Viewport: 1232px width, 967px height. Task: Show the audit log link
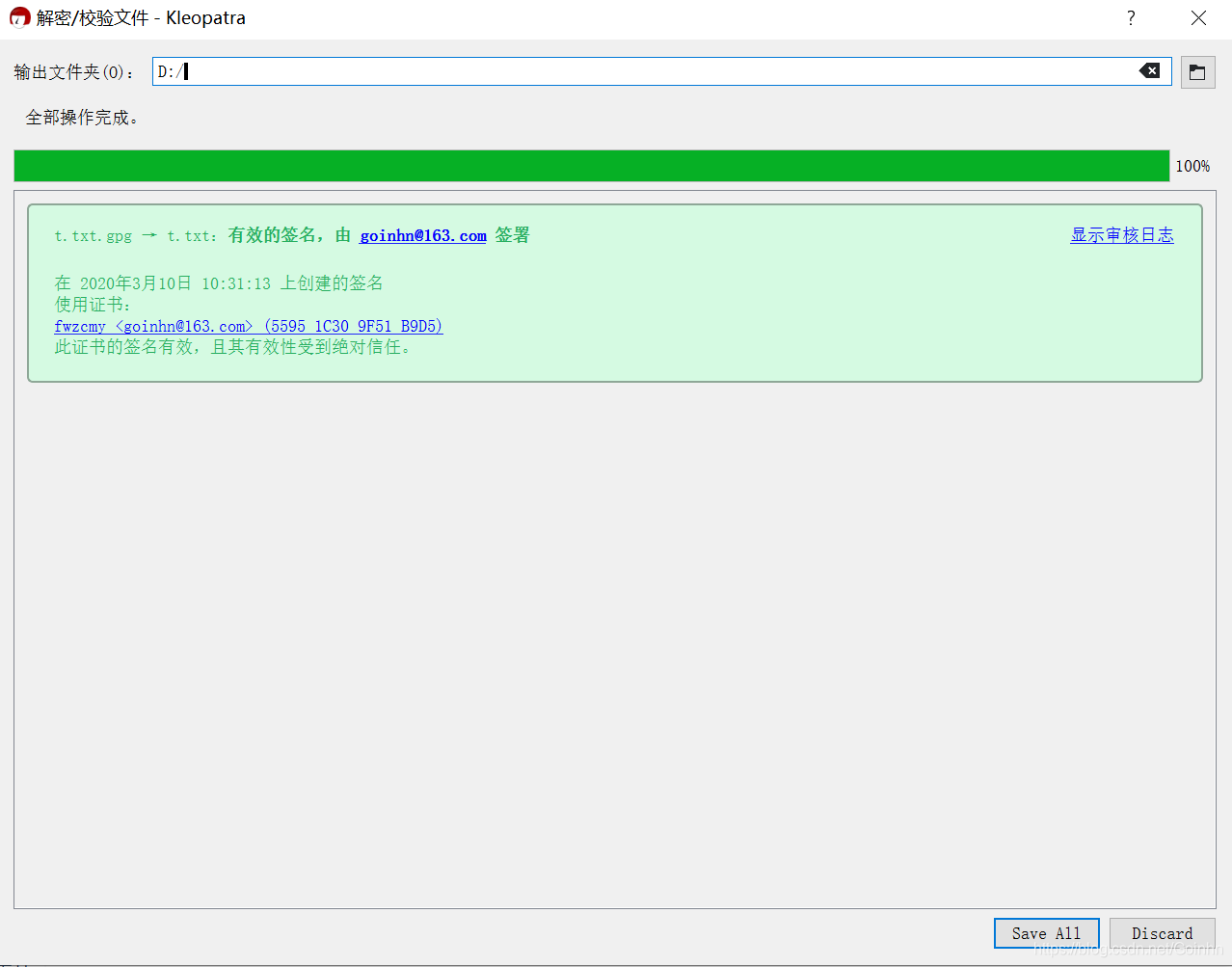[x=1122, y=235]
